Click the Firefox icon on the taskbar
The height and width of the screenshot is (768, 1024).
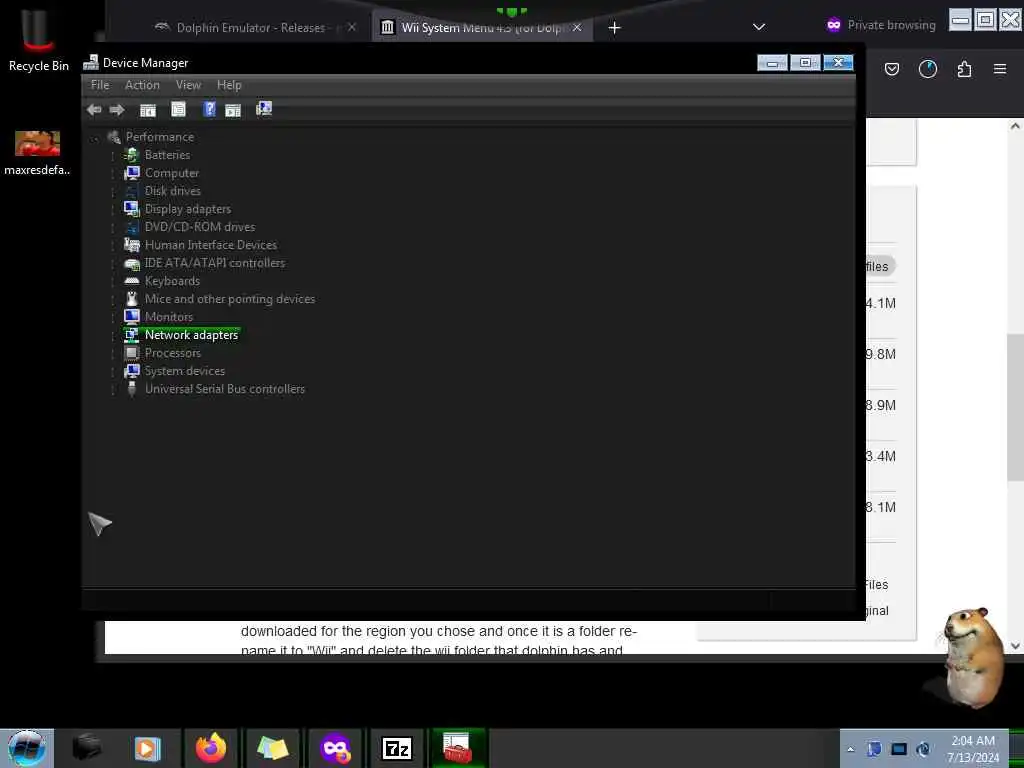pyautogui.click(x=211, y=748)
